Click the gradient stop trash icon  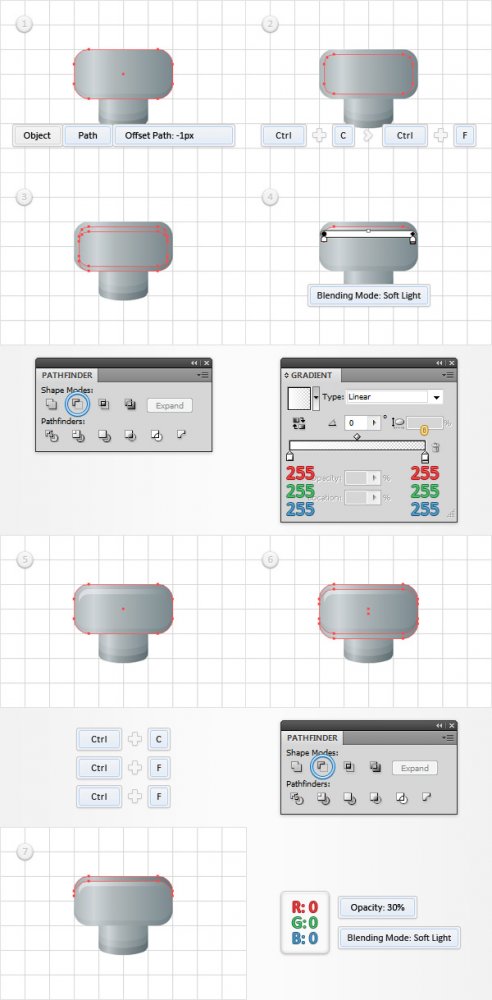pos(436,448)
